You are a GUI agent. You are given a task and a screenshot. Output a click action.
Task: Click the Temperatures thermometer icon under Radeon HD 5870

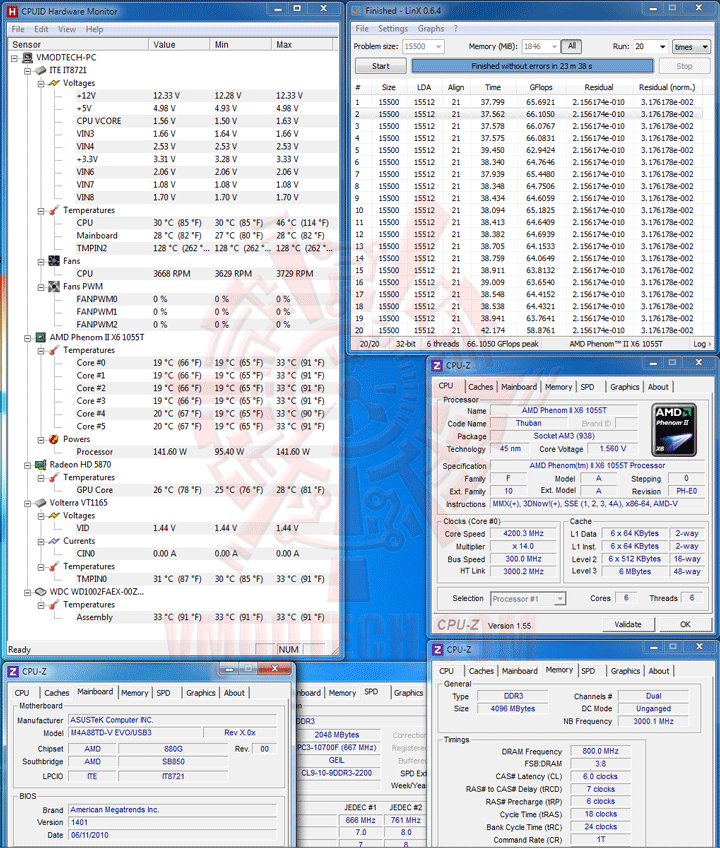pos(54,478)
